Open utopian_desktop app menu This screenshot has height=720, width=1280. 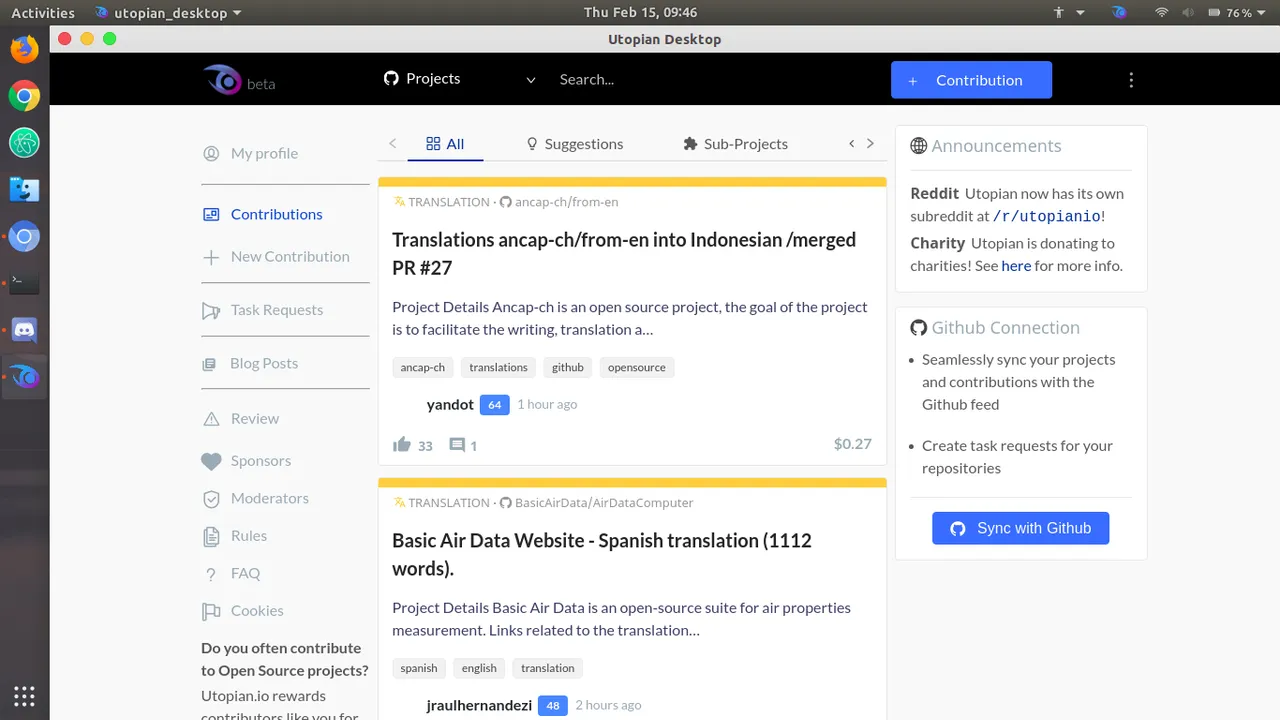[168, 13]
